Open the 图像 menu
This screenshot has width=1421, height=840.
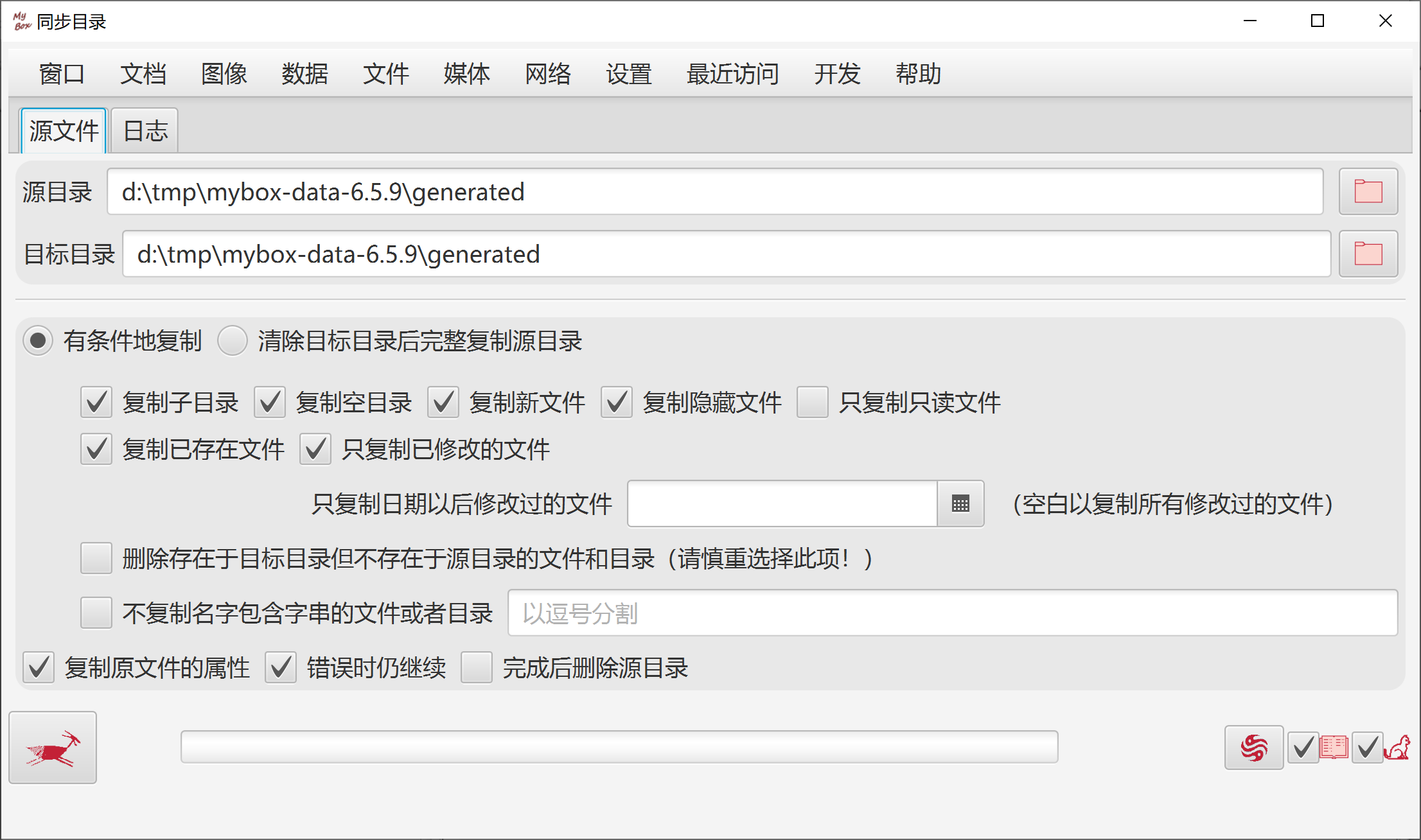[224, 74]
